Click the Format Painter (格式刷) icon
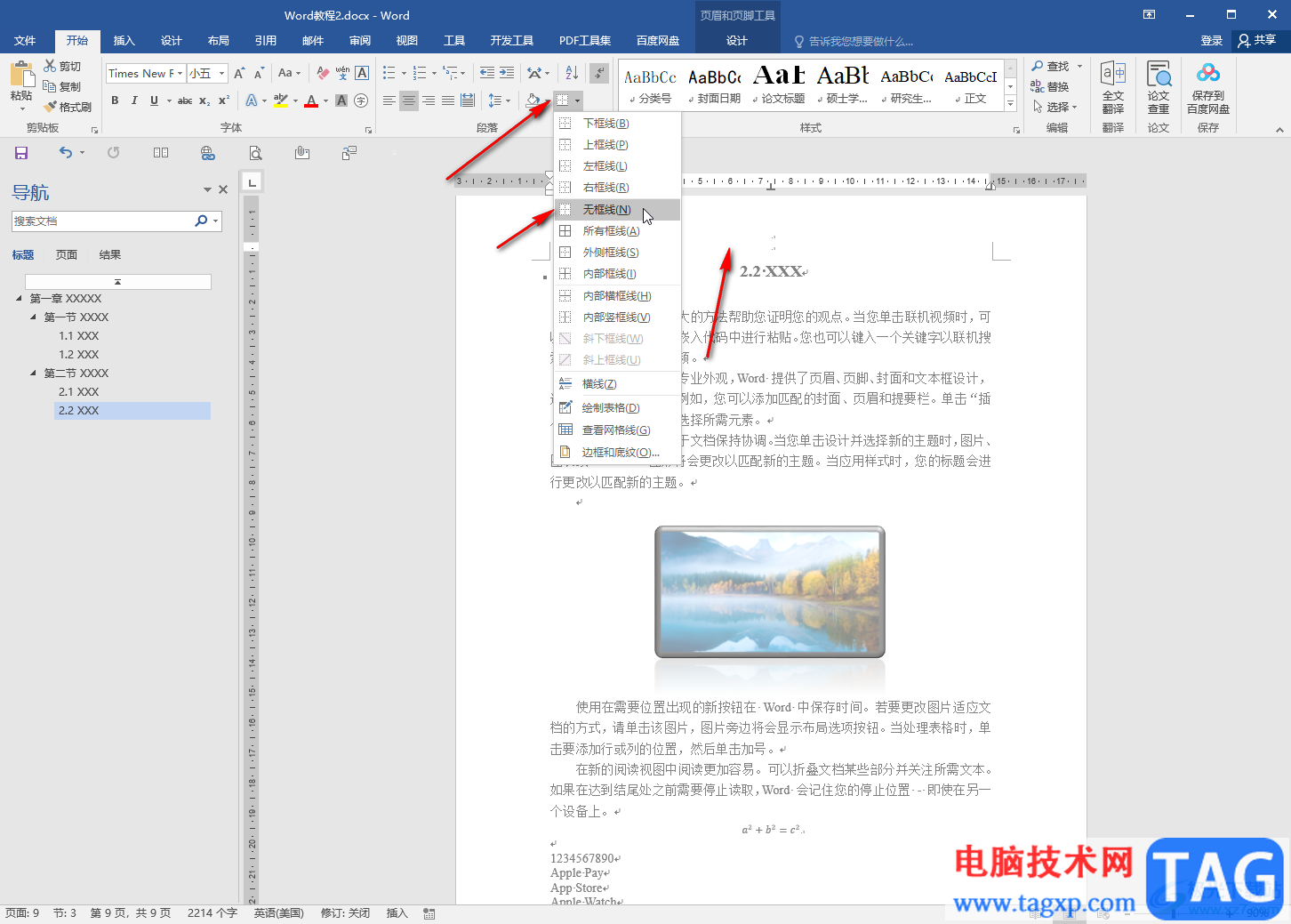1291x924 pixels. tap(50, 107)
